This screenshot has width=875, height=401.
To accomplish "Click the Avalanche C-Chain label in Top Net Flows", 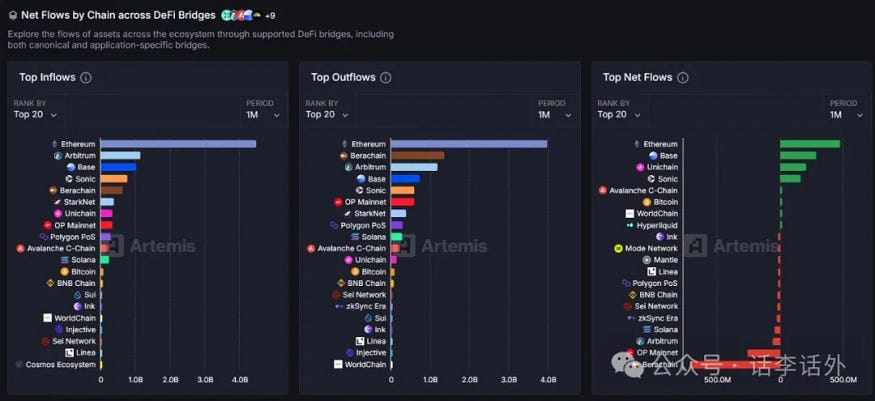I will pos(643,190).
